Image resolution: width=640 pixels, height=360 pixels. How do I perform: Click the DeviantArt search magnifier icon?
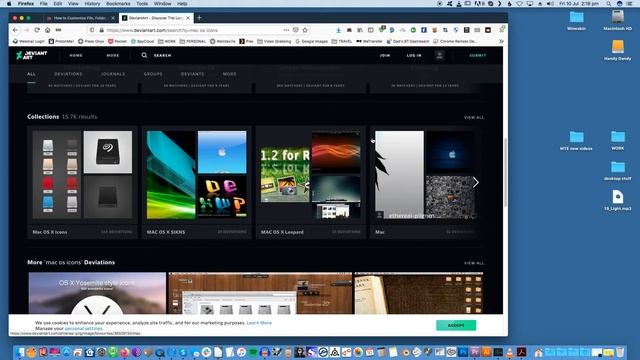pos(144,55)
